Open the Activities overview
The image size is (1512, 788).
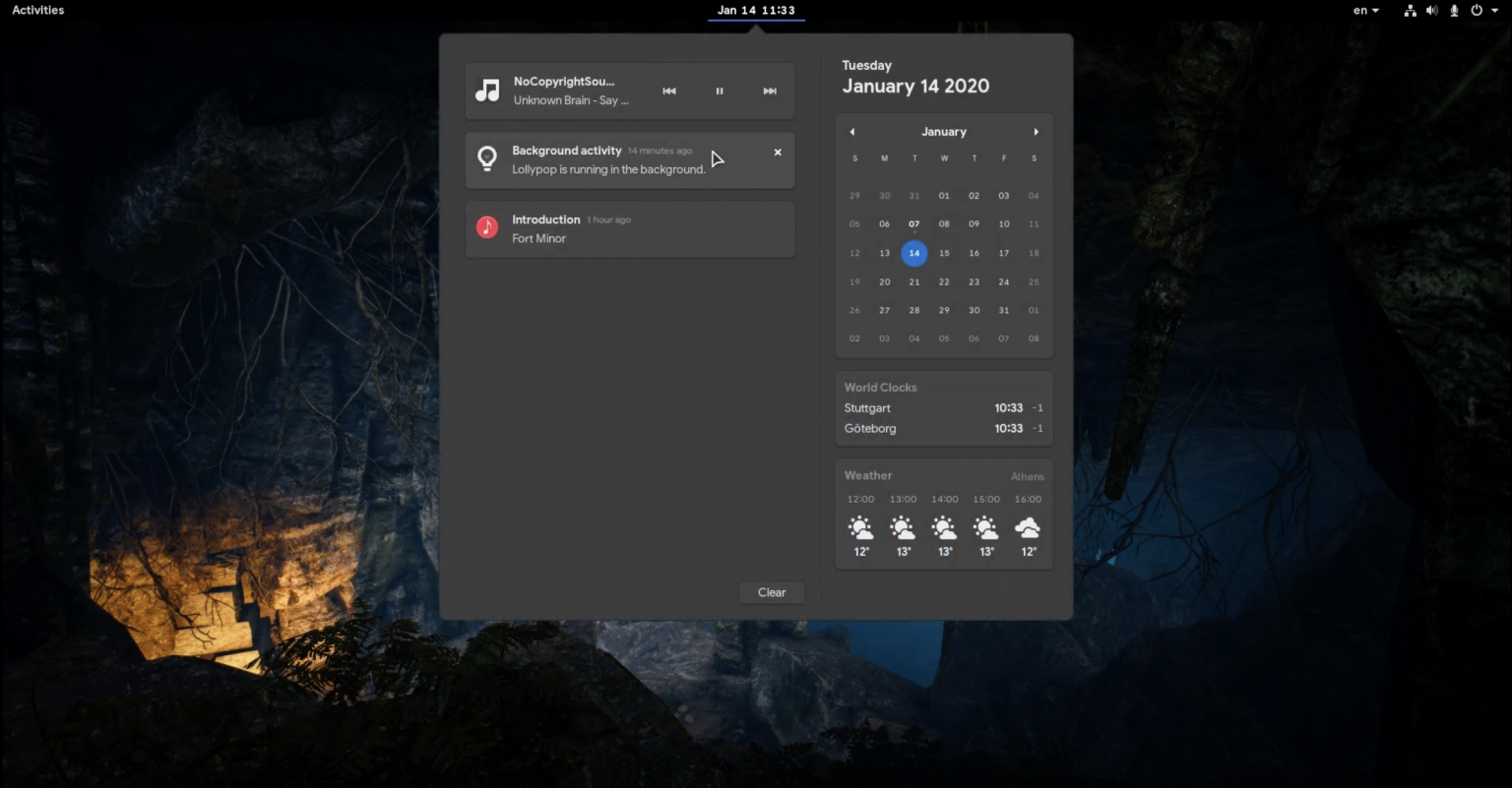point(38,10)
